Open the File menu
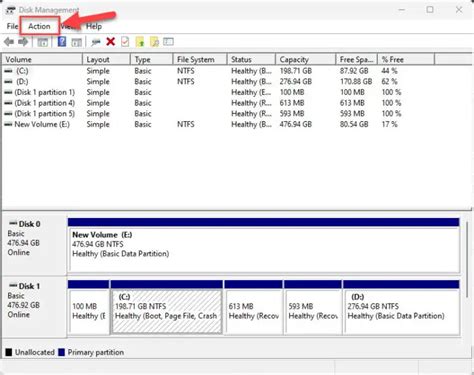The height and width of the screenshot is (375, 474). coord(12,26)
